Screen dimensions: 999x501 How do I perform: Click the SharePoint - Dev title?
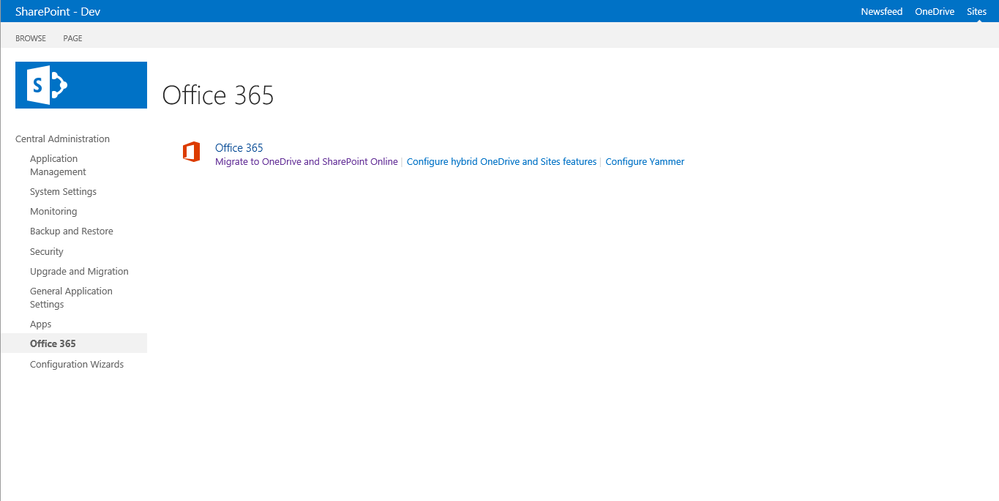[58, 11]
